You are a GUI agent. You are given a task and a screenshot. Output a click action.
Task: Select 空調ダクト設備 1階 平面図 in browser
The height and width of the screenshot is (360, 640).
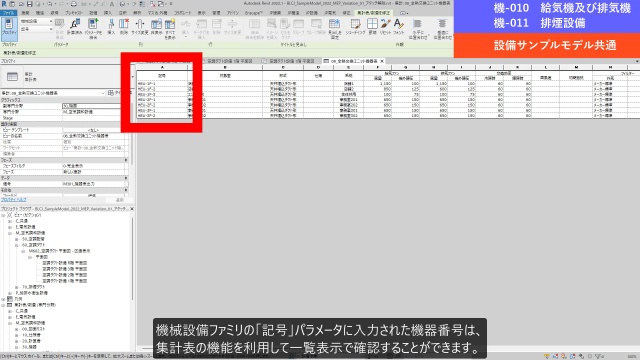click(65, 281)
